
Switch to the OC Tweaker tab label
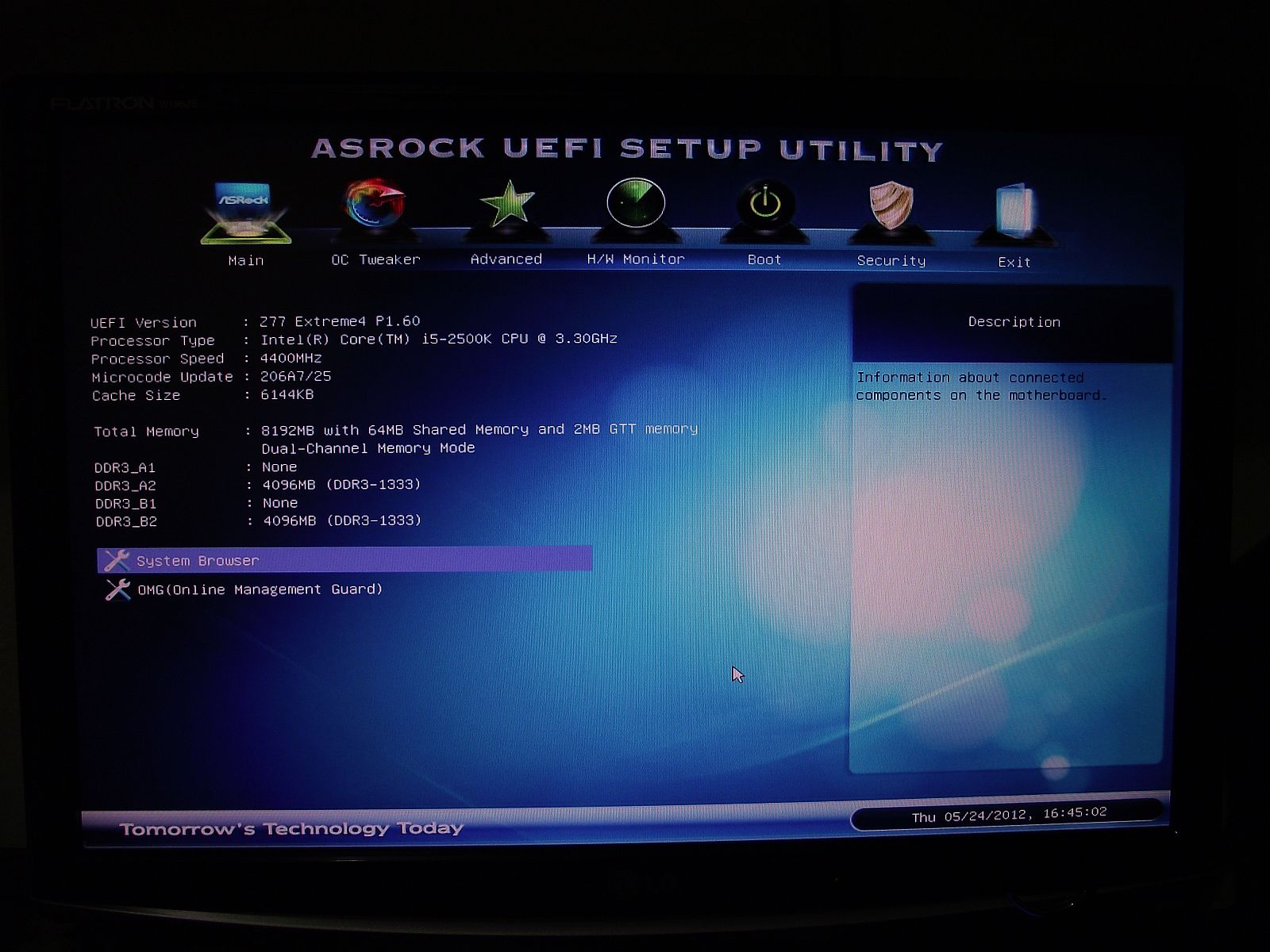[375, 259]
